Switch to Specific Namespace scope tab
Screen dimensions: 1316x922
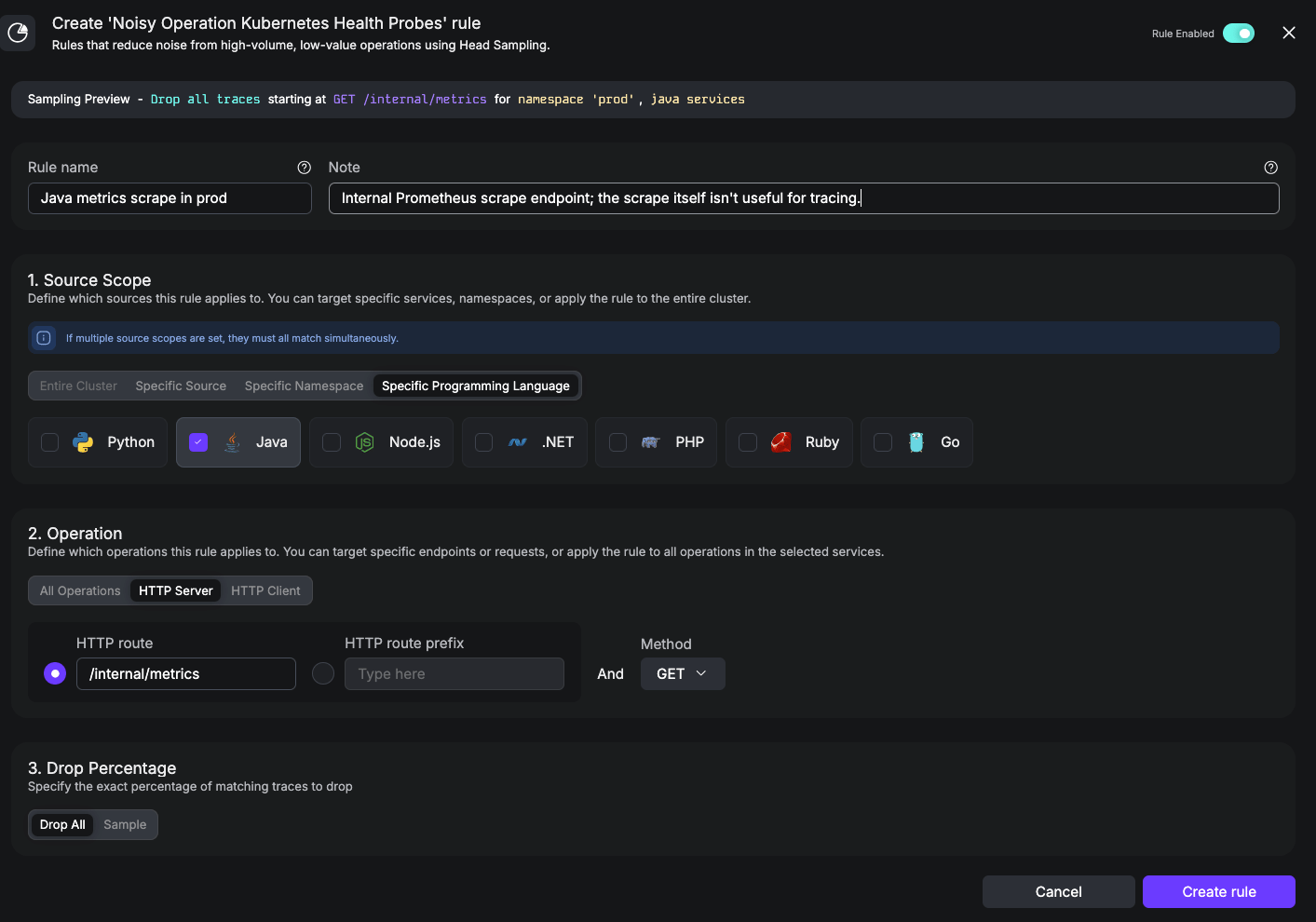point(304,386)
